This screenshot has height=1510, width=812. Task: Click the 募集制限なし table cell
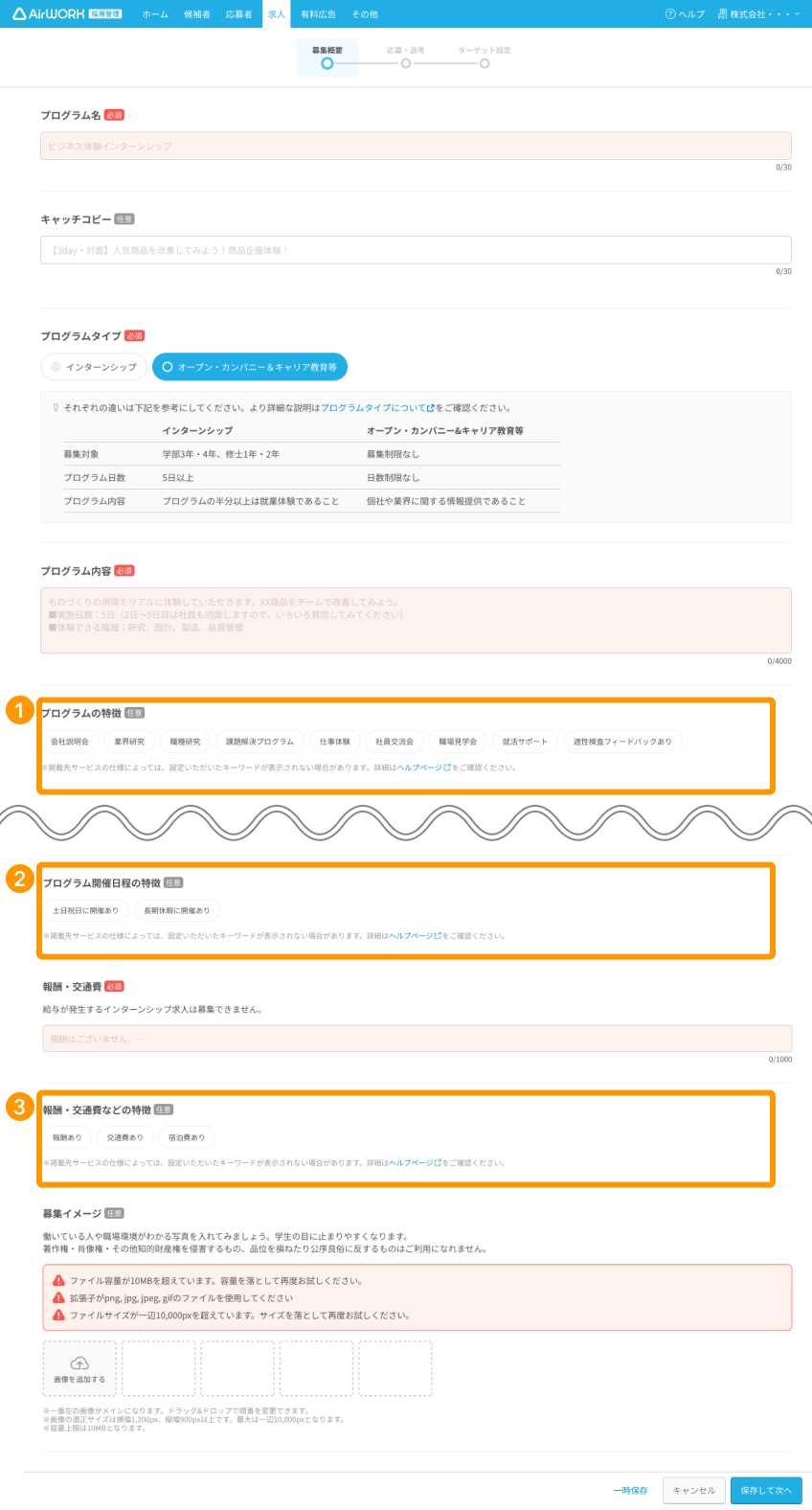394,454
